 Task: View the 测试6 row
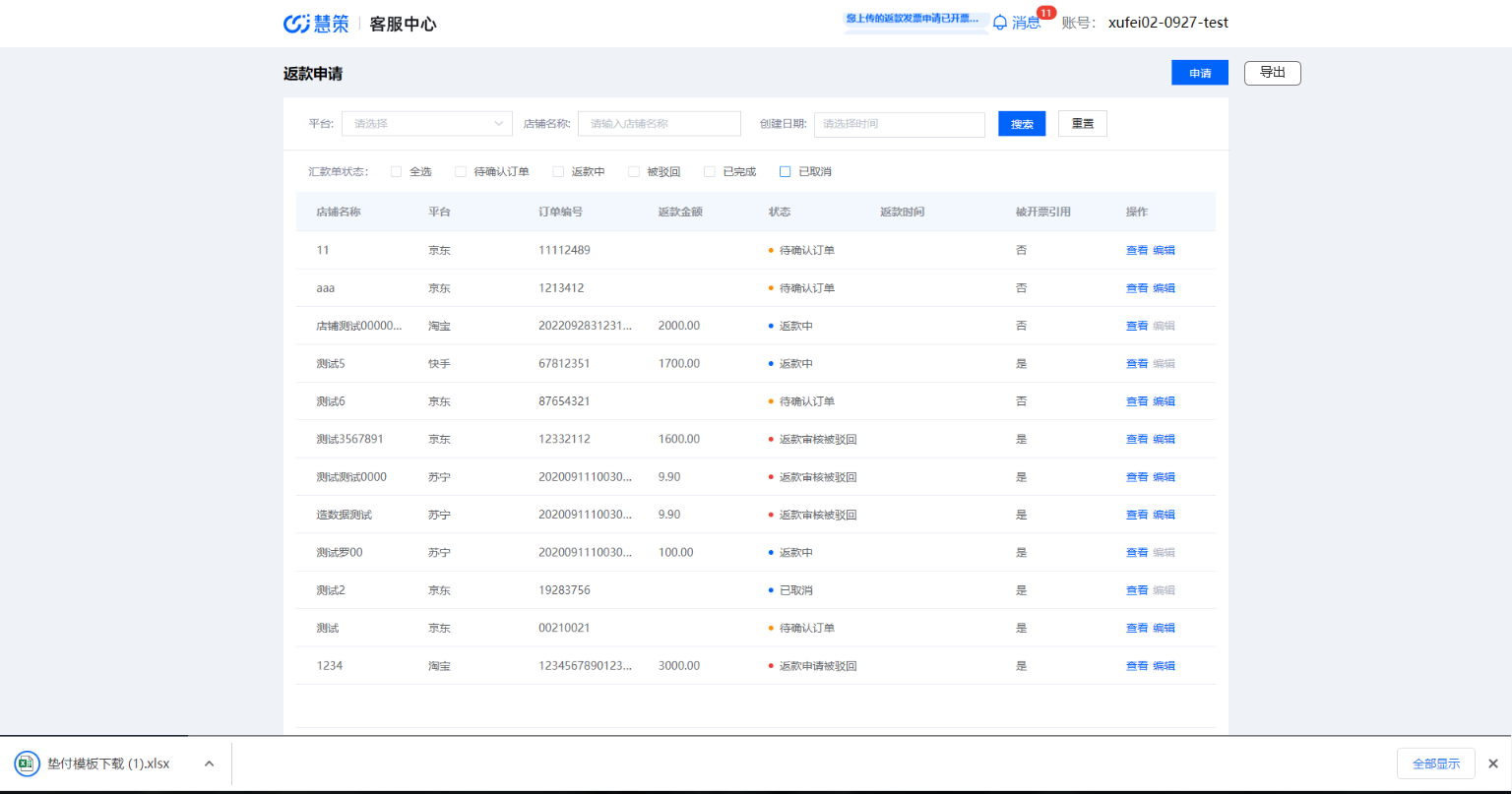(x=1137, y=401)
